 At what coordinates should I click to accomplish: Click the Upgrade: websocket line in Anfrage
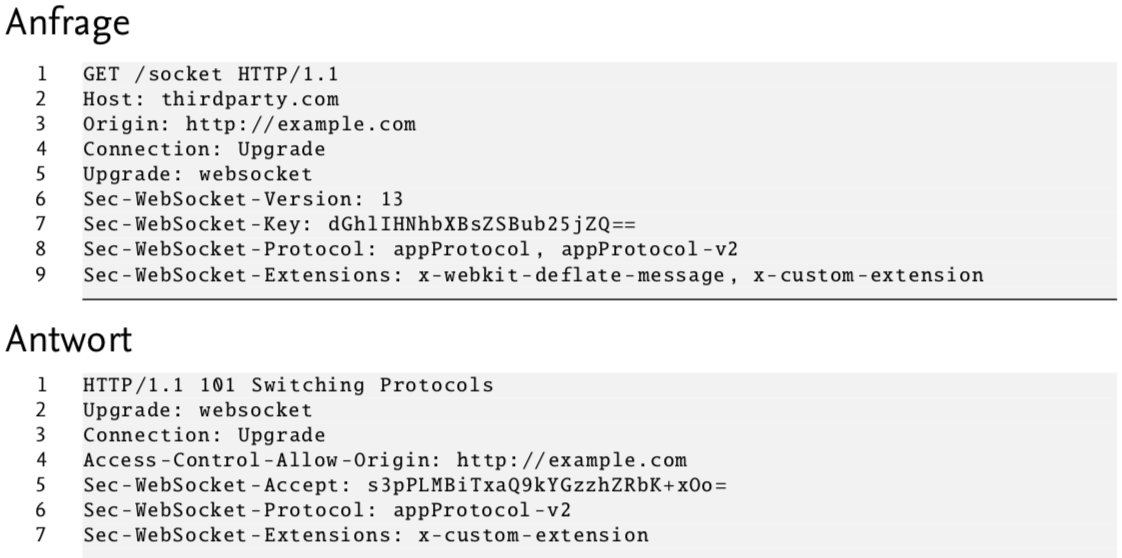(x=197, y=175)
